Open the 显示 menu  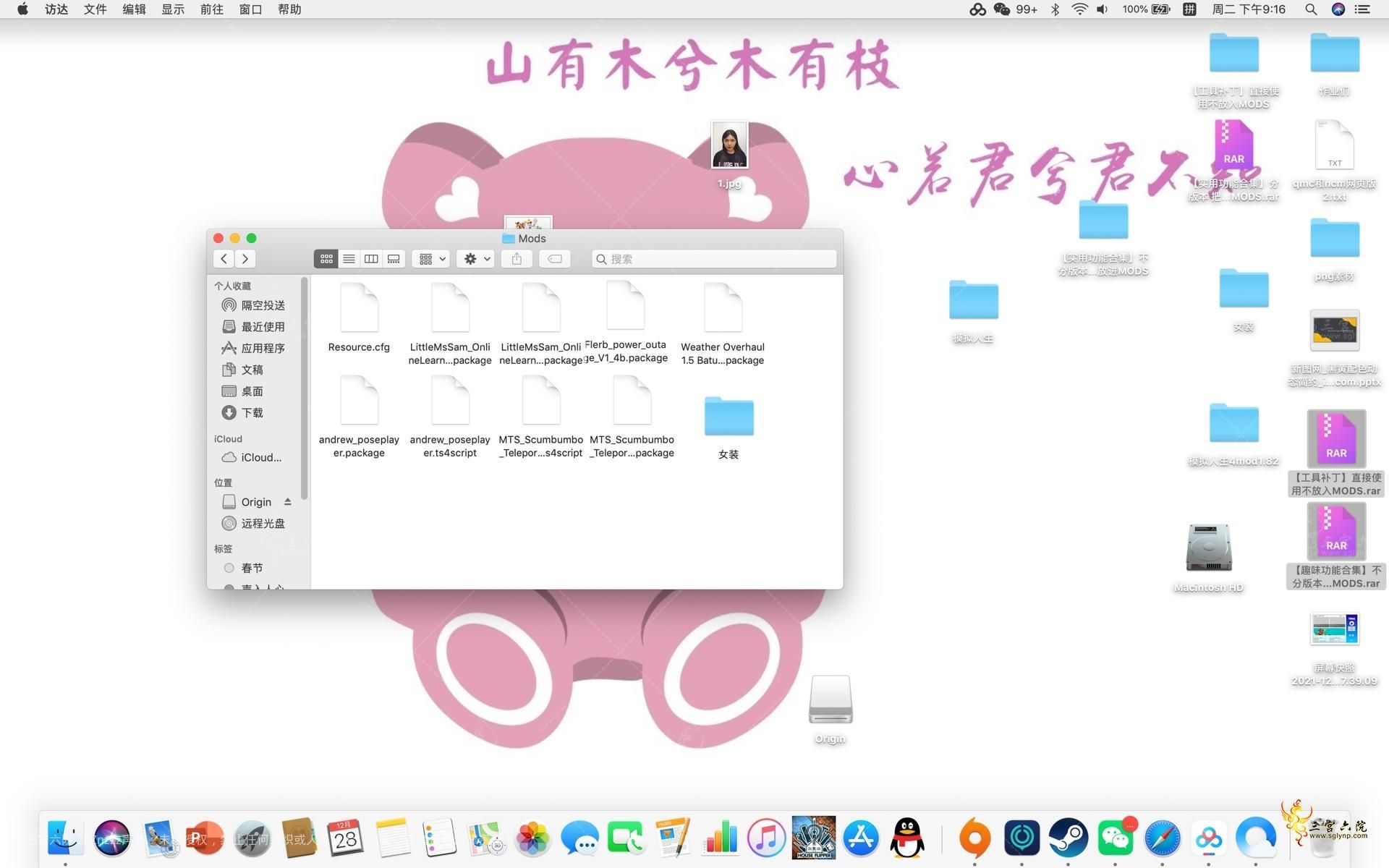coord(173,9)
